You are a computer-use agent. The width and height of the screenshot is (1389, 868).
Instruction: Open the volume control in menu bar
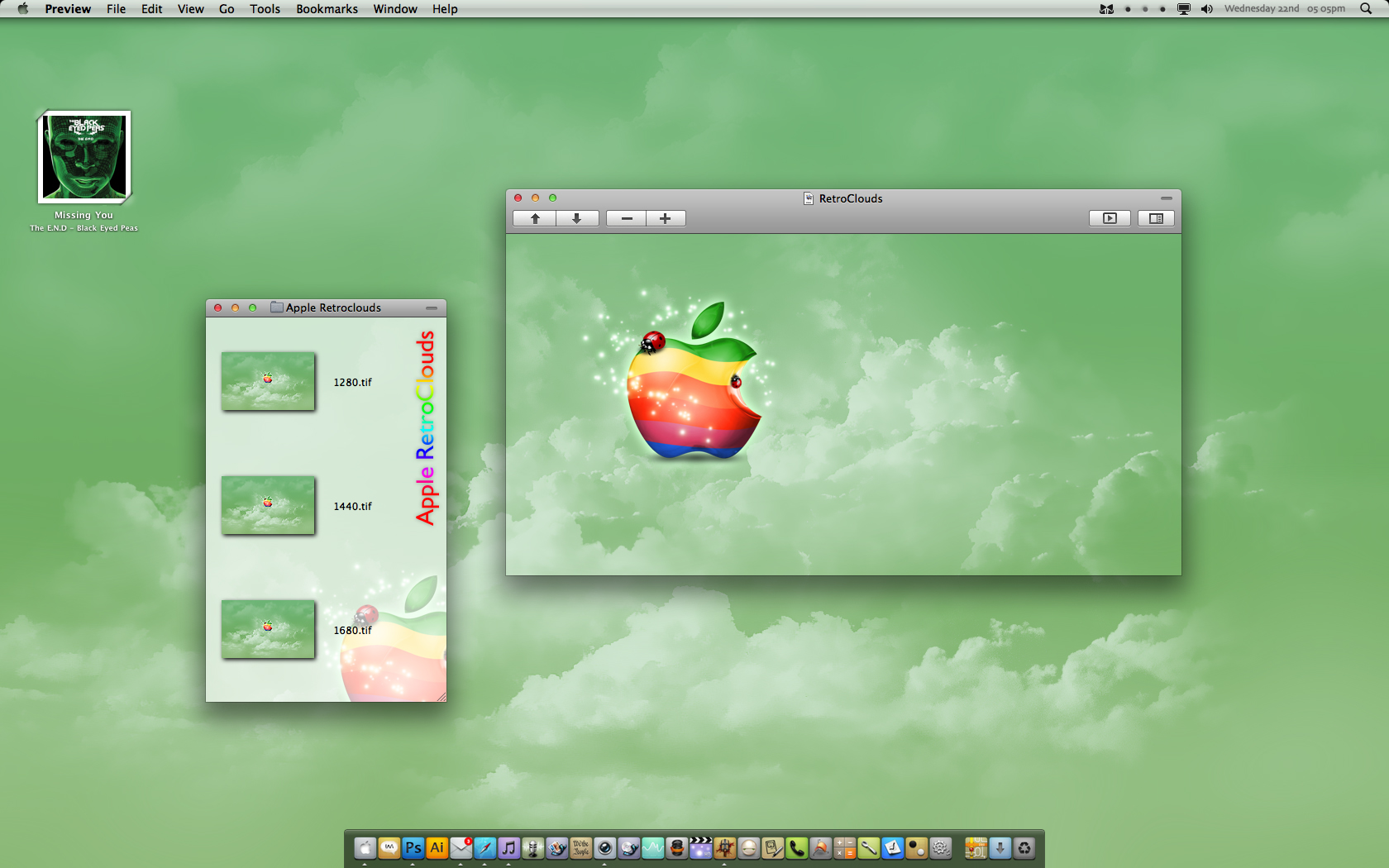(x=1207, y=8)
